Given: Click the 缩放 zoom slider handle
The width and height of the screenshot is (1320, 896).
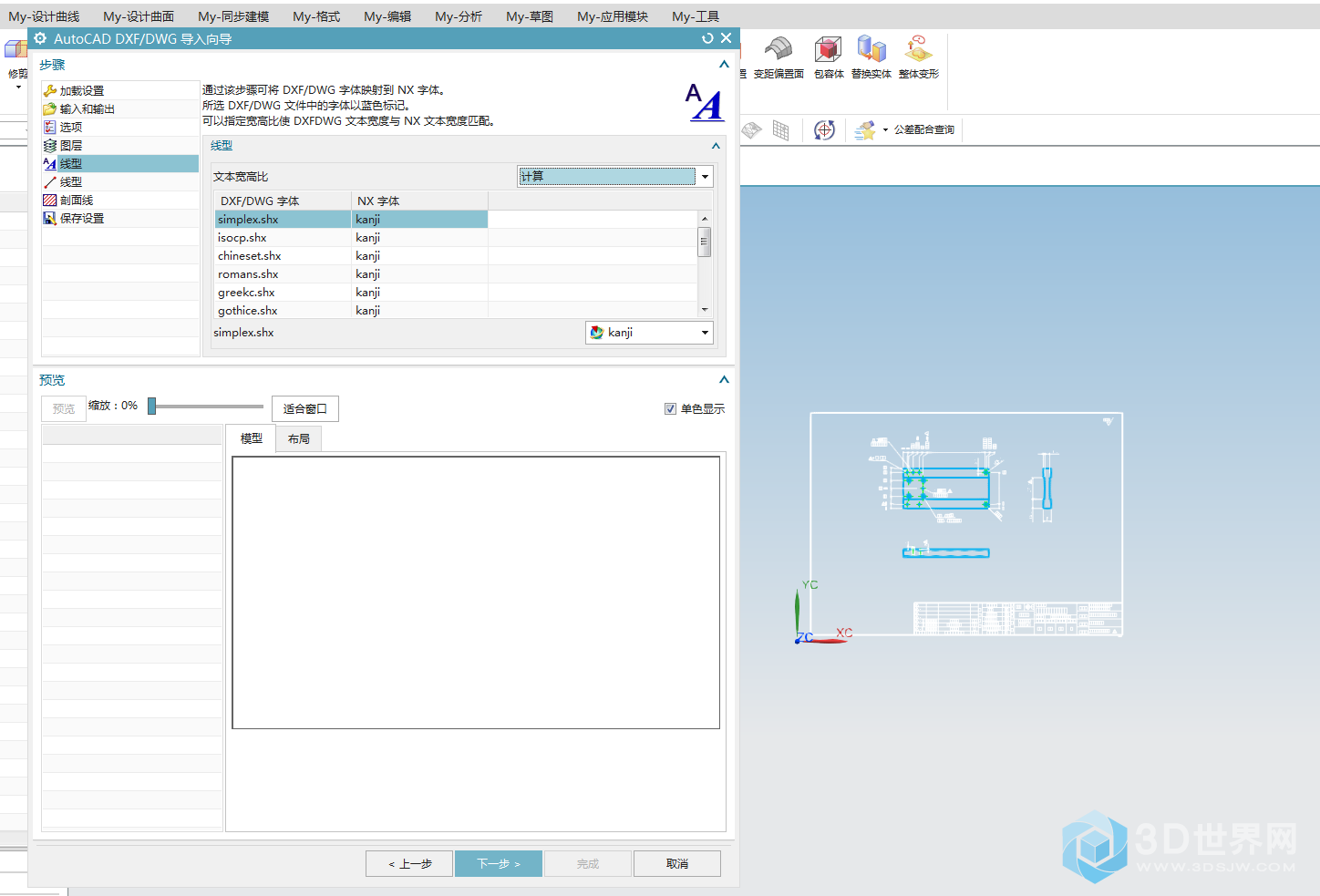Looking at the screenshot, I should point(152,406).
